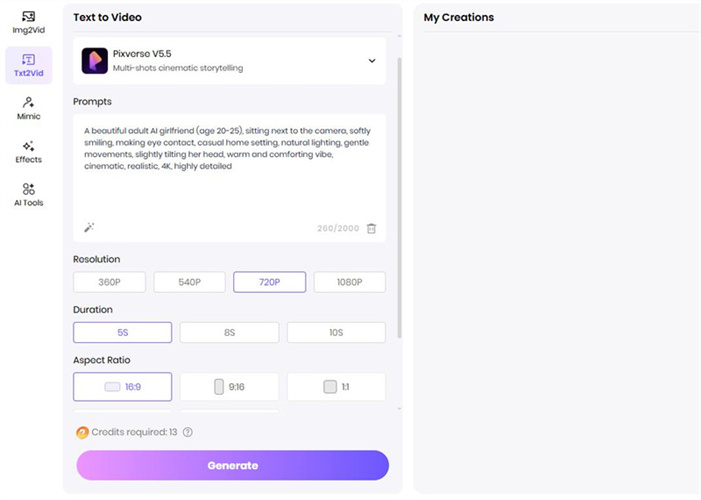The image size is (701, 500).
Task: Click the credits help question mark
Action: (x=188, y=432)
